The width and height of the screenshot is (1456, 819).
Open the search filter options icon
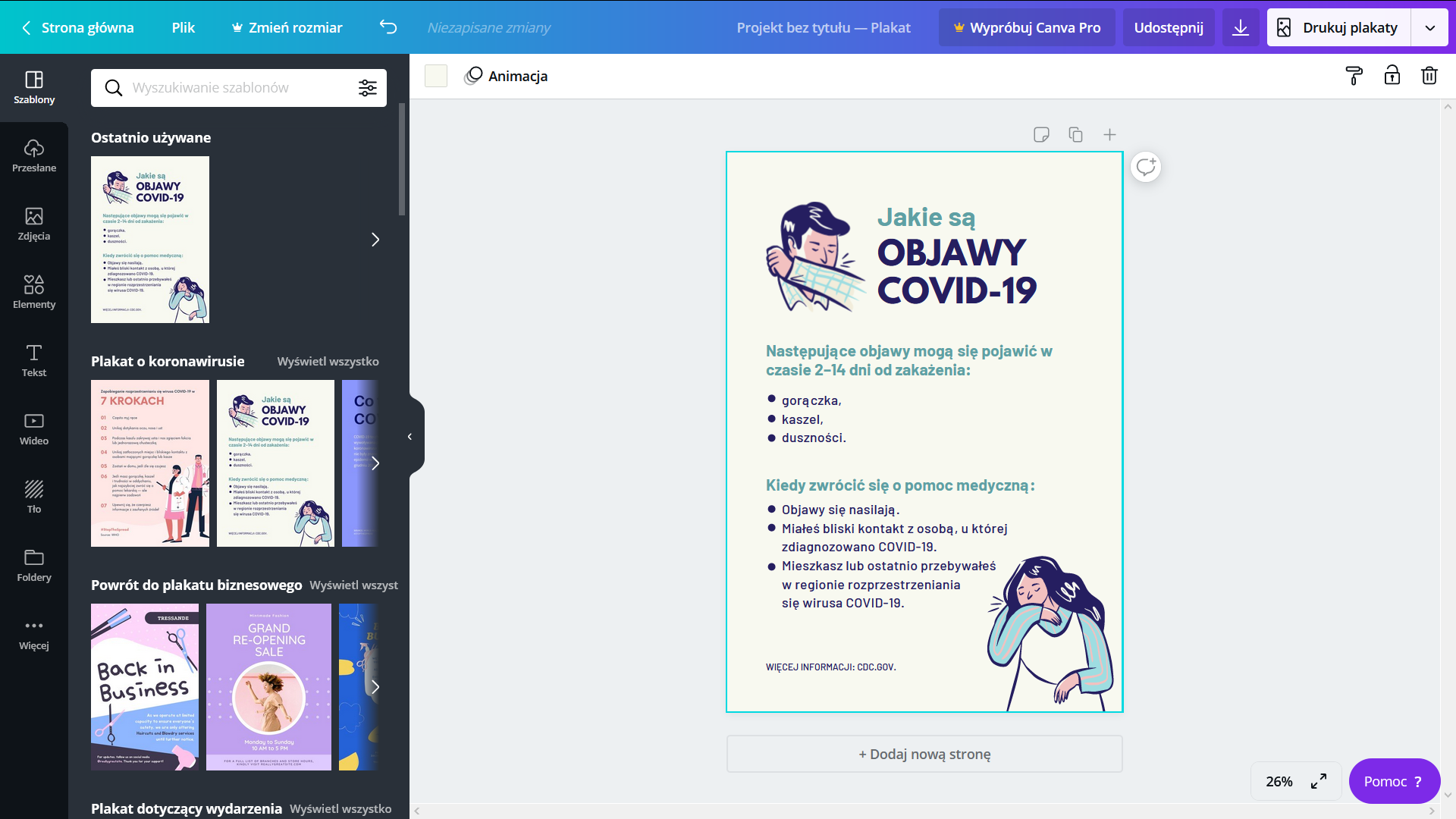click(x=368, y=88)
